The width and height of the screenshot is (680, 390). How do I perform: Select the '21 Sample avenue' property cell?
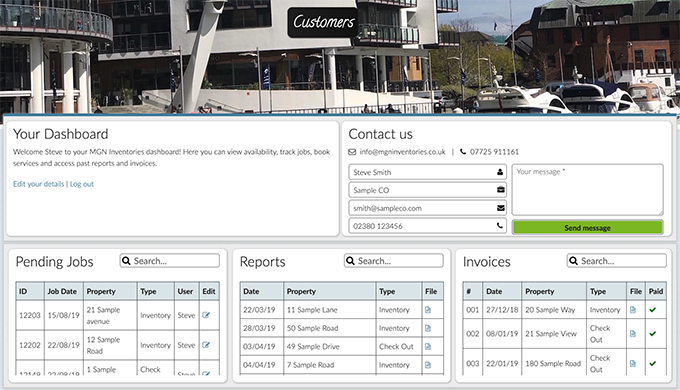(110, 315)
